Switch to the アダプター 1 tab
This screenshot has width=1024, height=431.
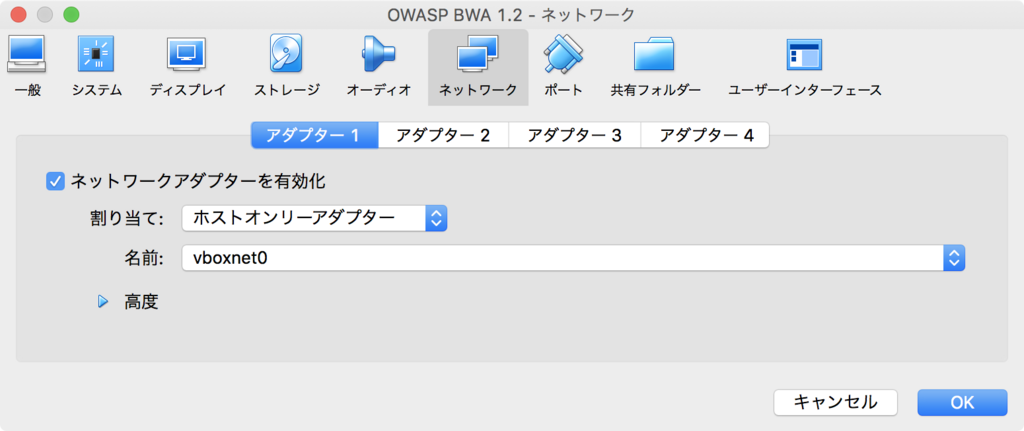click(x=315, y=135)
